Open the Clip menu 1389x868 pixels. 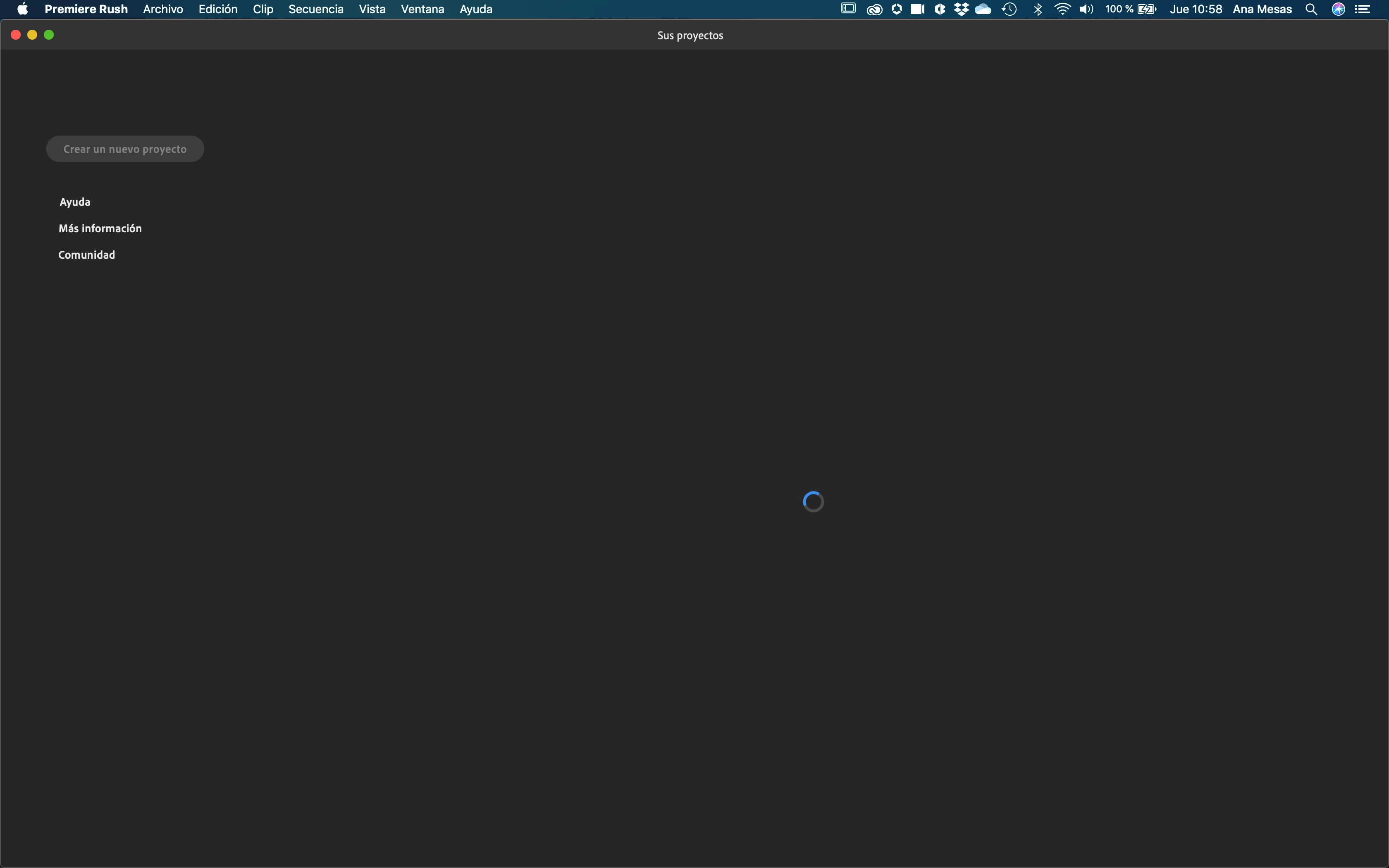(x=263, y=9)
